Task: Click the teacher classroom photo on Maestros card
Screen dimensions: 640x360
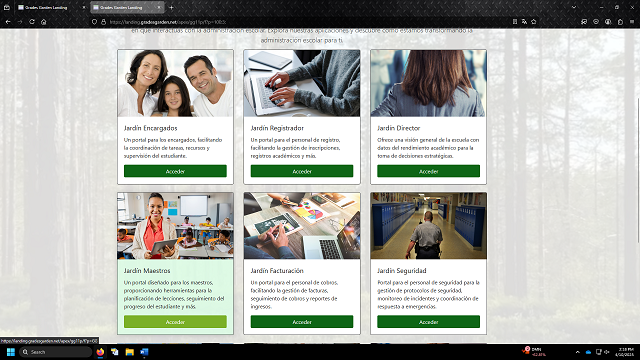Action: (175, 226)
